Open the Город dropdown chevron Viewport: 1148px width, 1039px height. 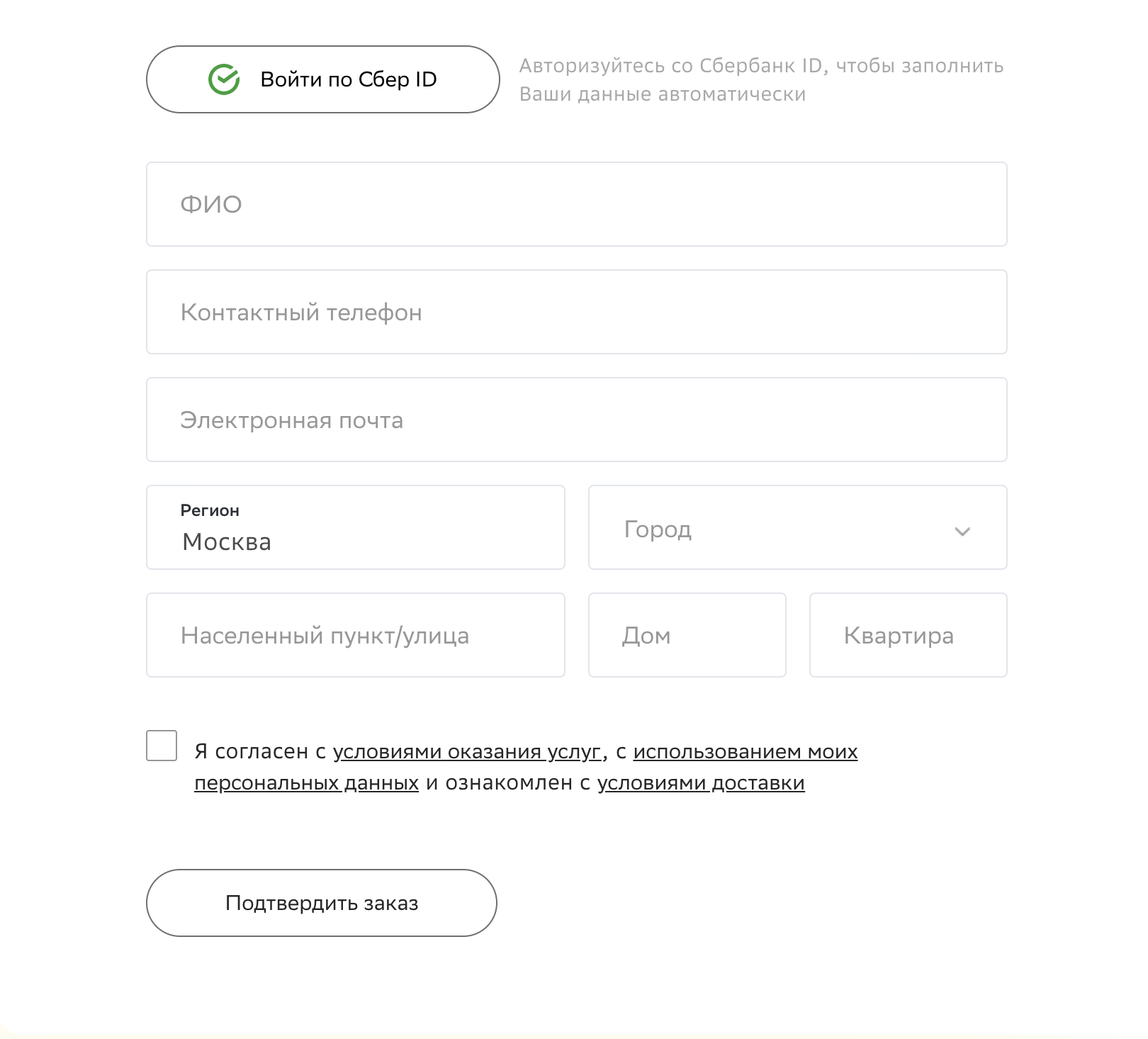(962, 530)
